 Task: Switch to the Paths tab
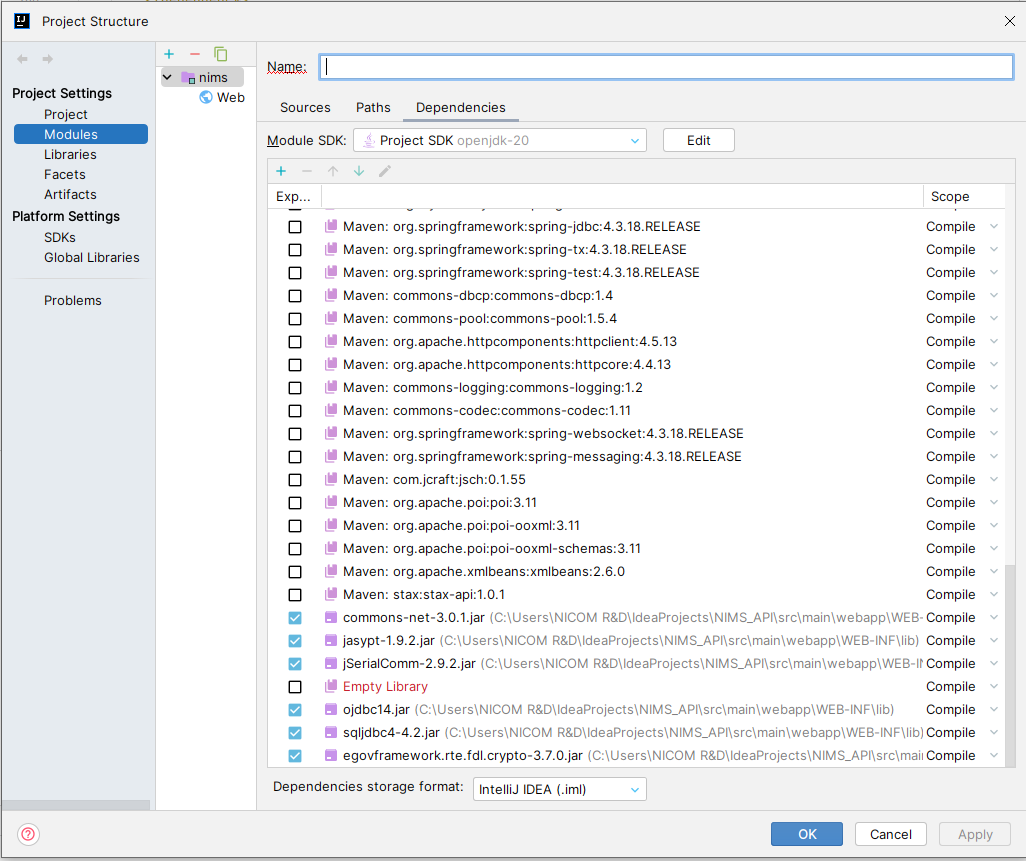(x=373, y=107)
